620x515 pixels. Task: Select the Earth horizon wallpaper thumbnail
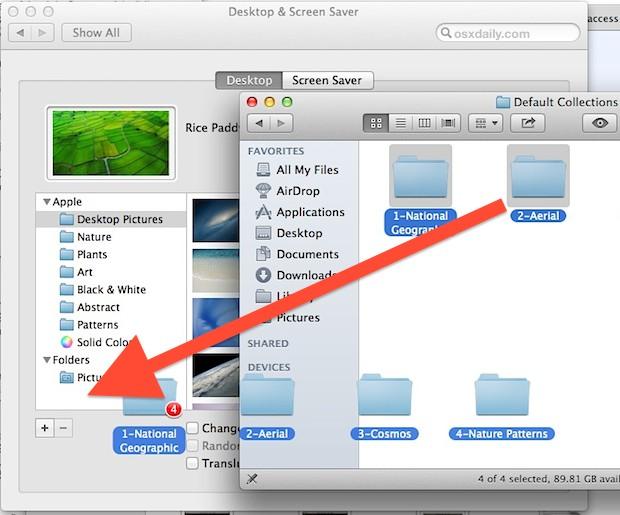click(216, 375)
